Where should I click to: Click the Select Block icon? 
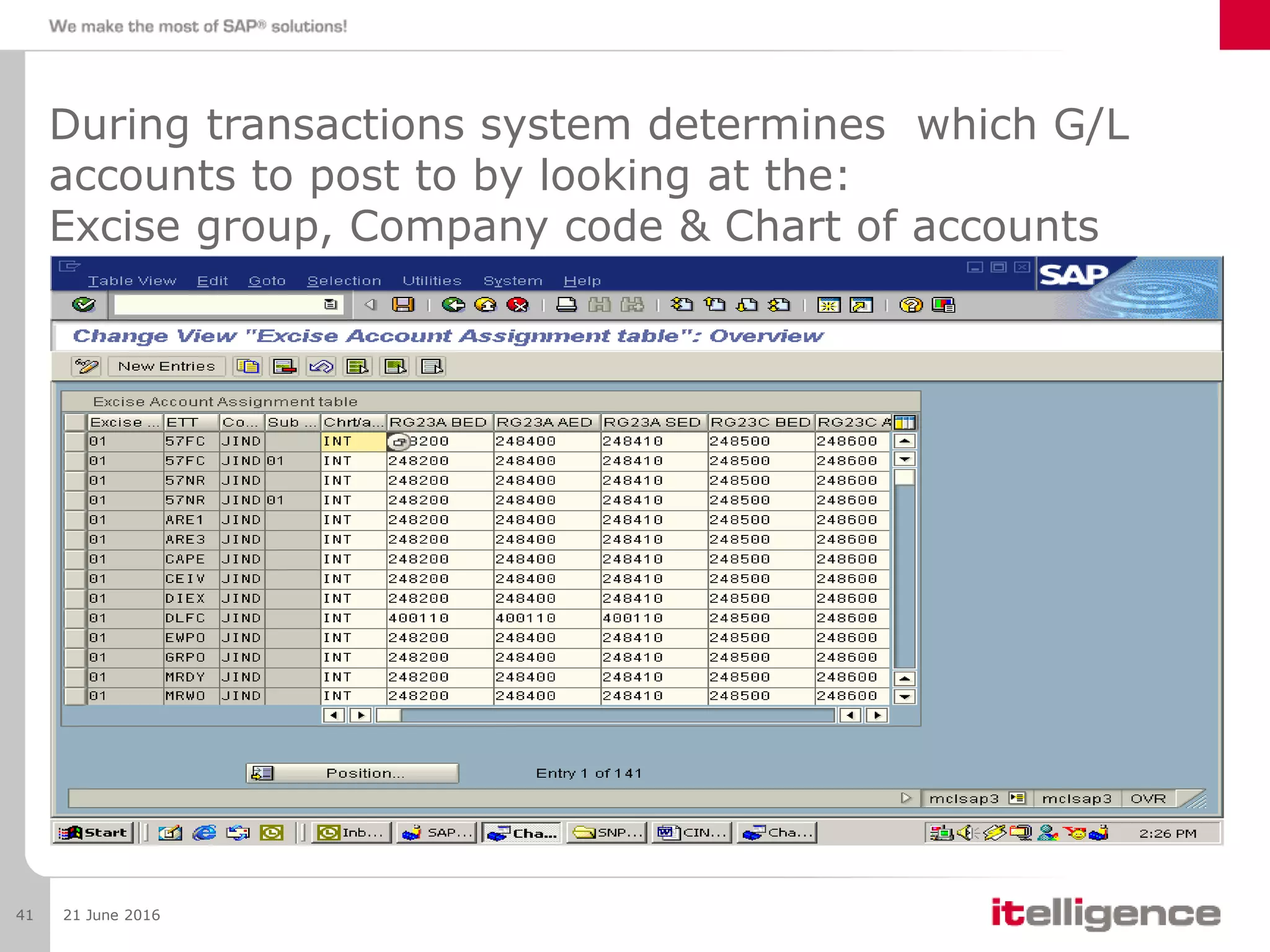coord(395,366)
